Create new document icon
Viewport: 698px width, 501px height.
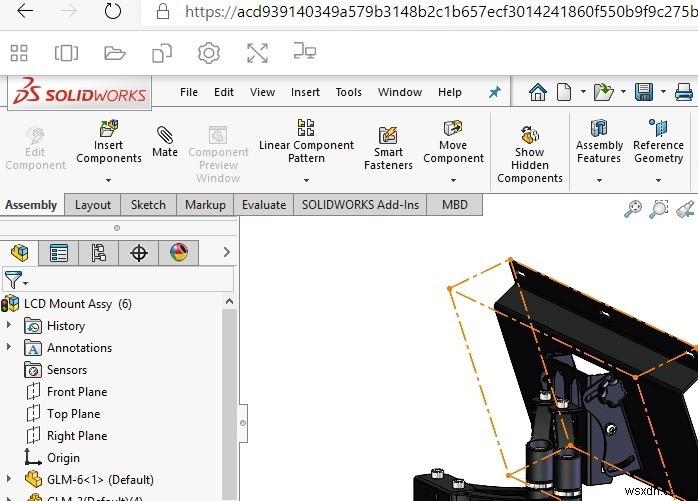point(564,92)
